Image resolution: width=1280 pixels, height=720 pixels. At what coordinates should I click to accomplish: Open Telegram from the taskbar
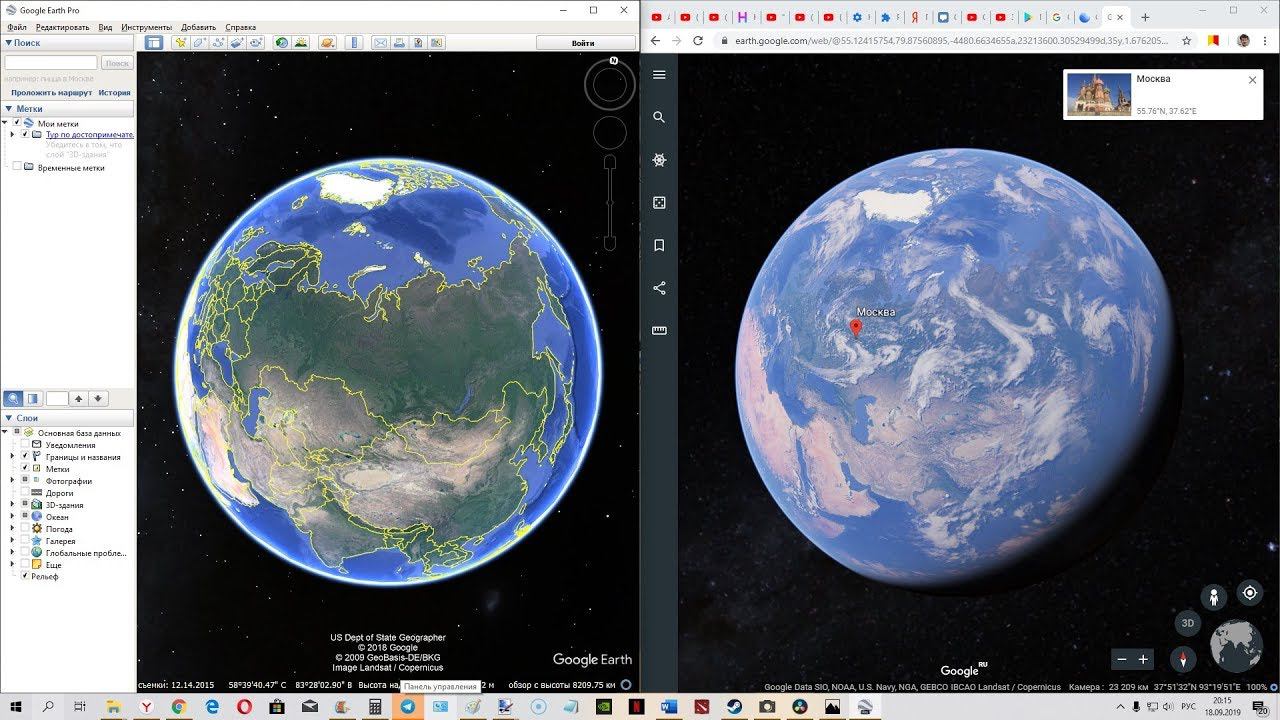point(407,706)
